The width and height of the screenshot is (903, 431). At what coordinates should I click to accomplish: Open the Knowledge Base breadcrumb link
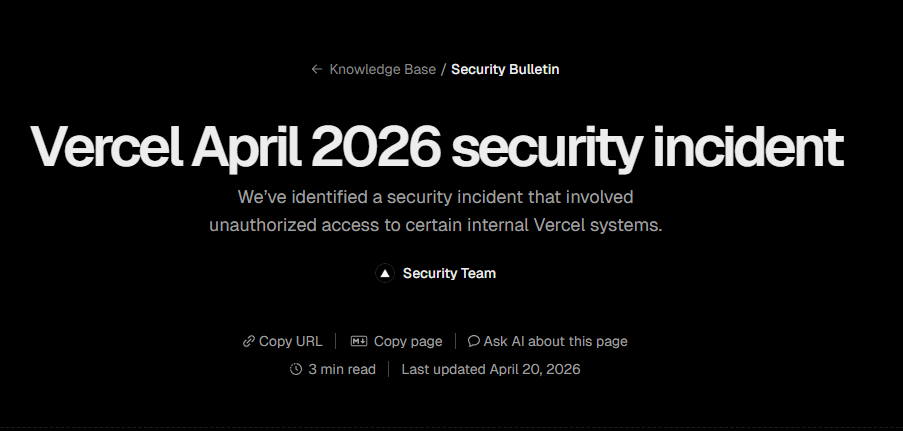[x=383, y=69]
